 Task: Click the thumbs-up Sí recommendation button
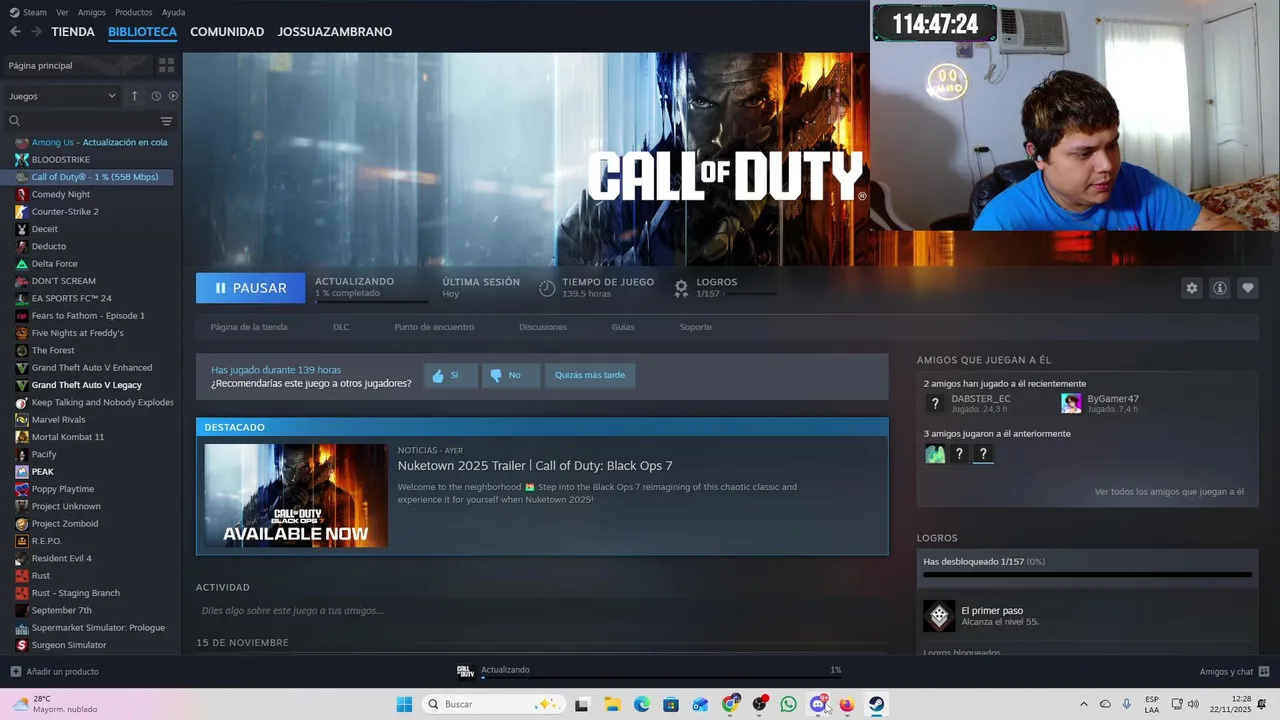pos(449,375)
